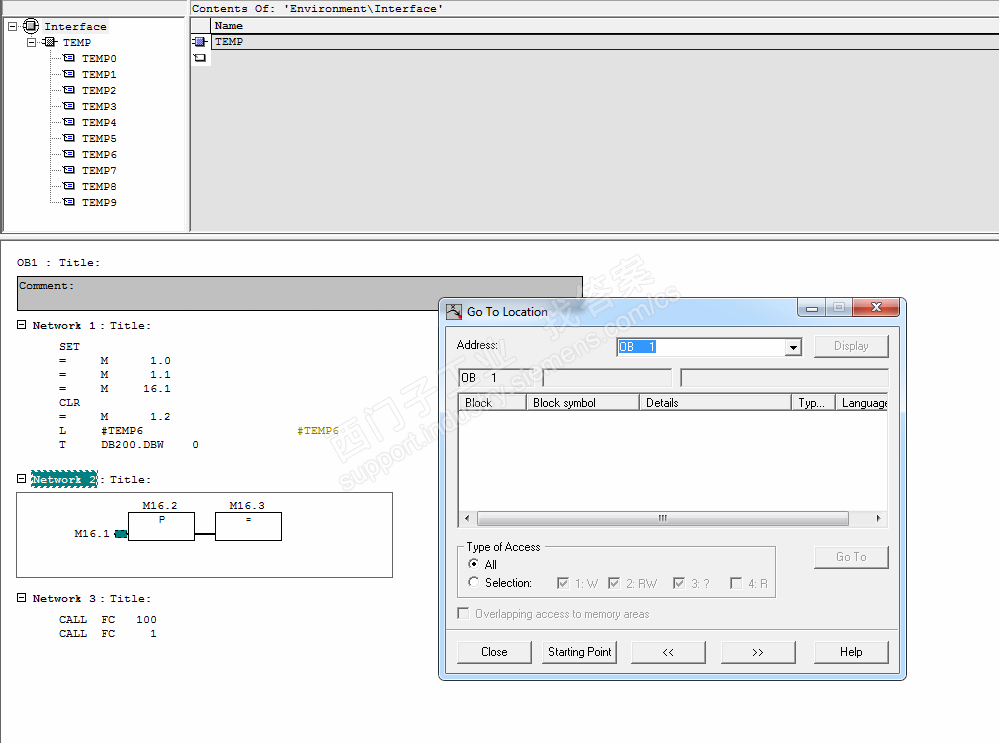Click the M16.1 operand in Network 2
The width and height of the screenshot is (999, 743).
[x=92, y=533]
